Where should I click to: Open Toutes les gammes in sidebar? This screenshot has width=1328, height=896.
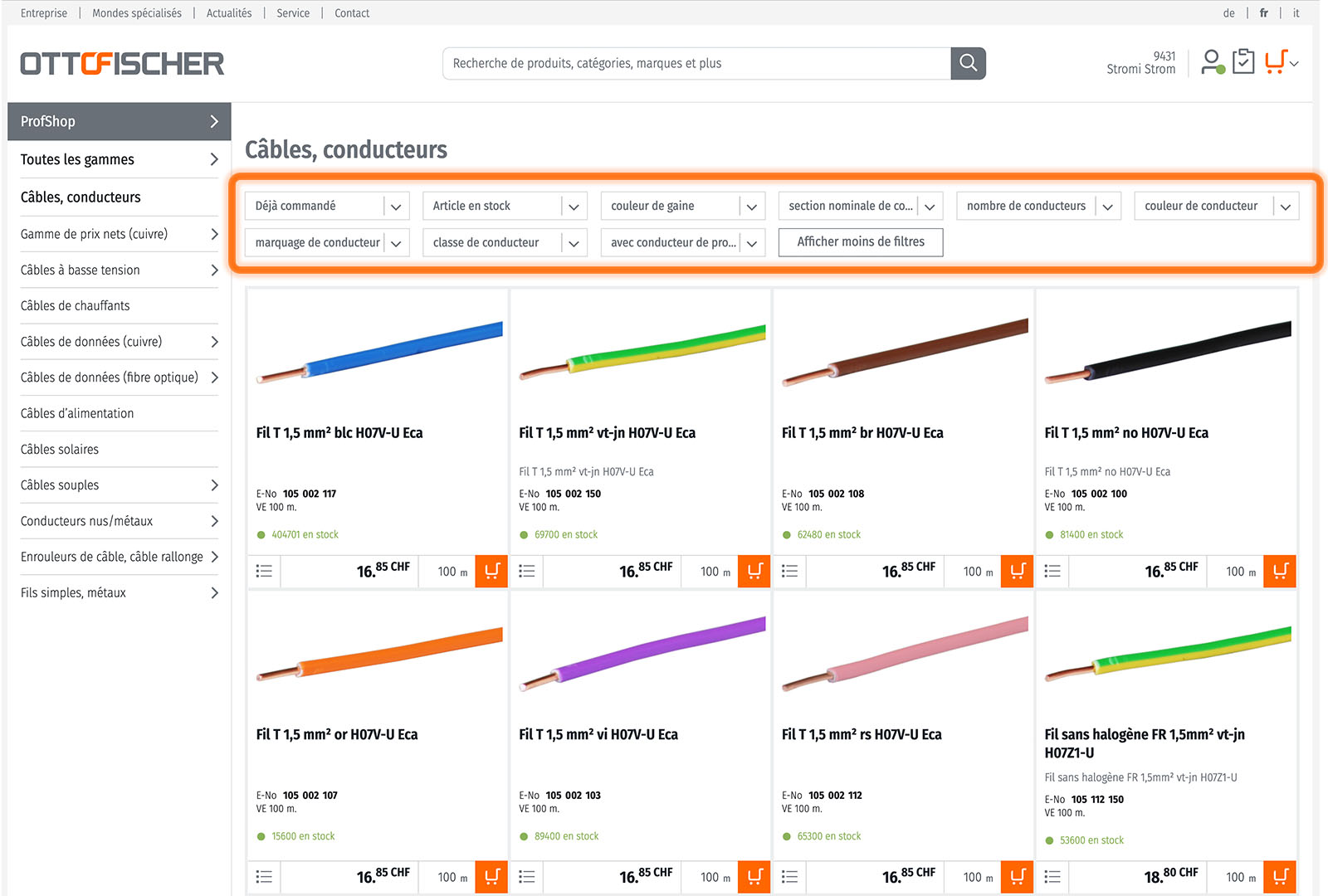tap(120, 159)
